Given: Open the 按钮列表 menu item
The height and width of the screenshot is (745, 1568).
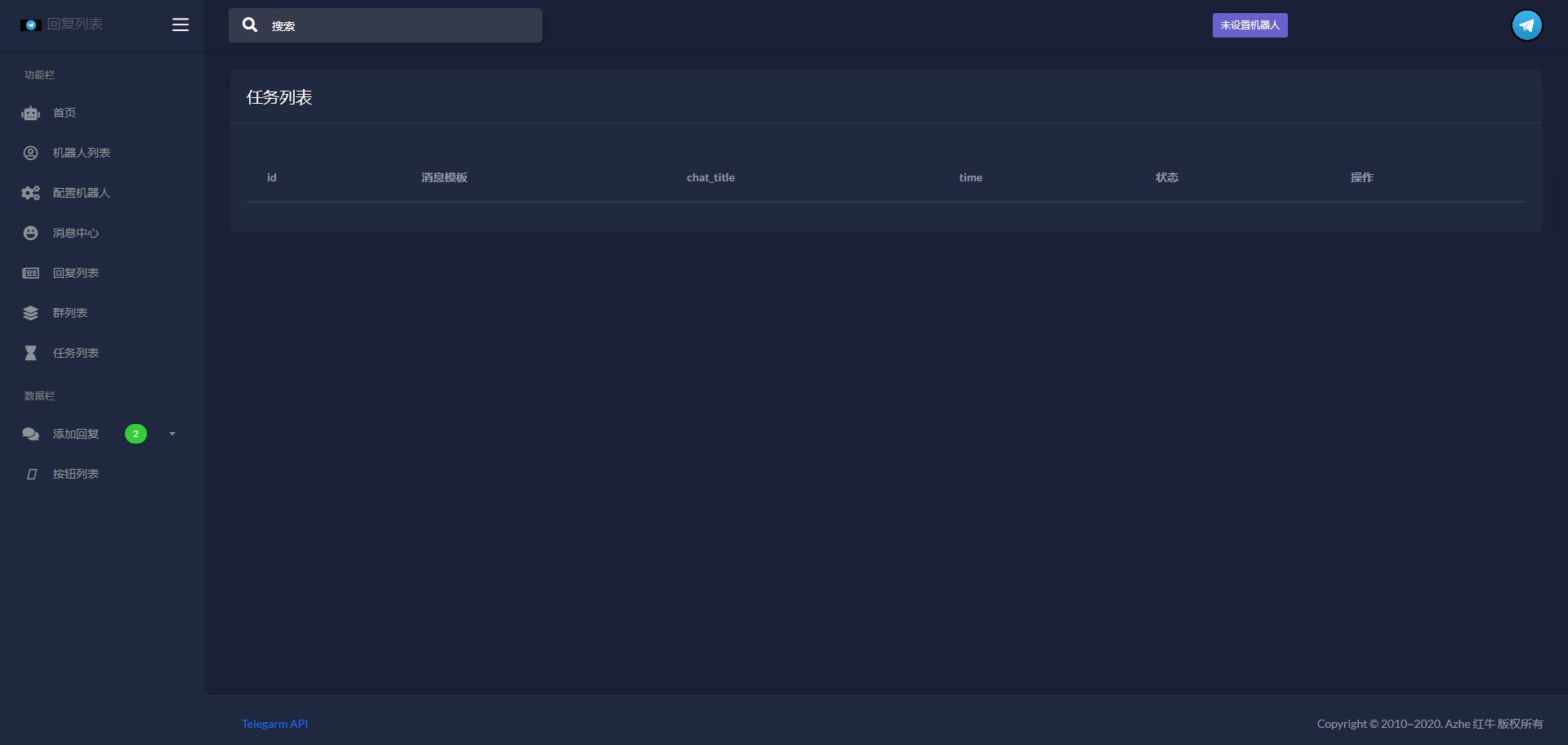Looking at the screenshot, I should (x=76, y=474).
